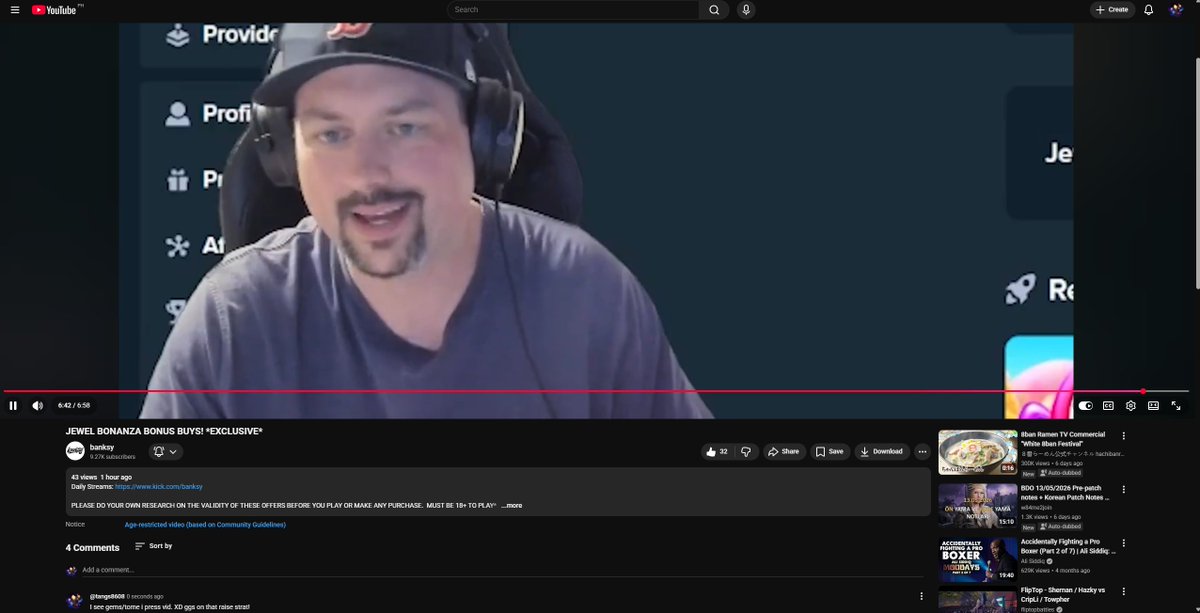Open the BDO Pre-patch notes thumbnail
This screenshot has width=1200, height=613.
coord(977,506)
